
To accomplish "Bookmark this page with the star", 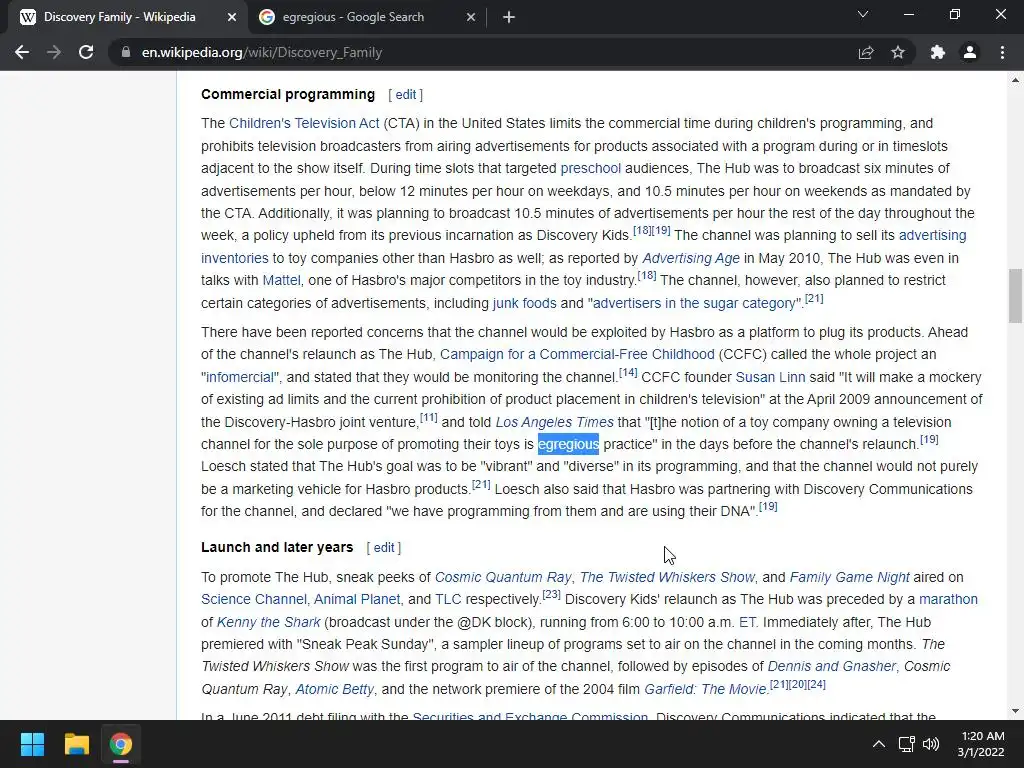I will [x=898, y=52].
